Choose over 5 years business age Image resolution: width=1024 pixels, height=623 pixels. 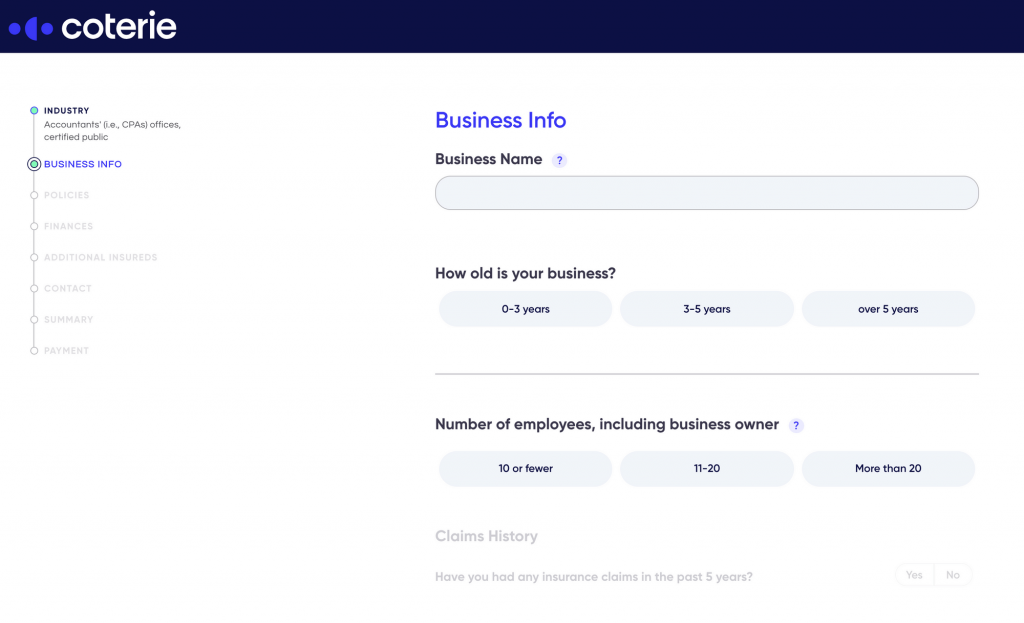pos(888,309)
